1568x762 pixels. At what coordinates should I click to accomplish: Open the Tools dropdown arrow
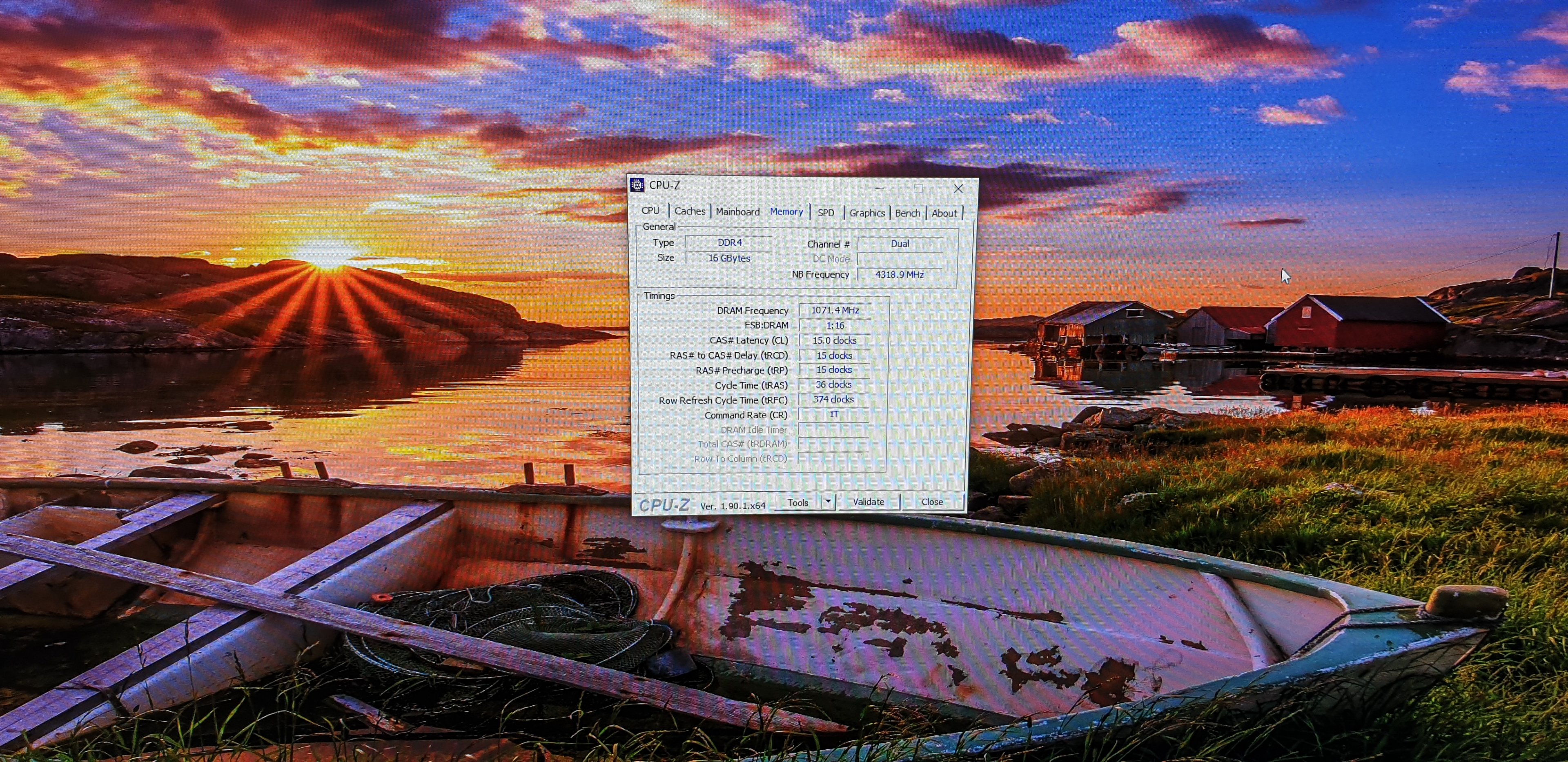coord(828,502)
